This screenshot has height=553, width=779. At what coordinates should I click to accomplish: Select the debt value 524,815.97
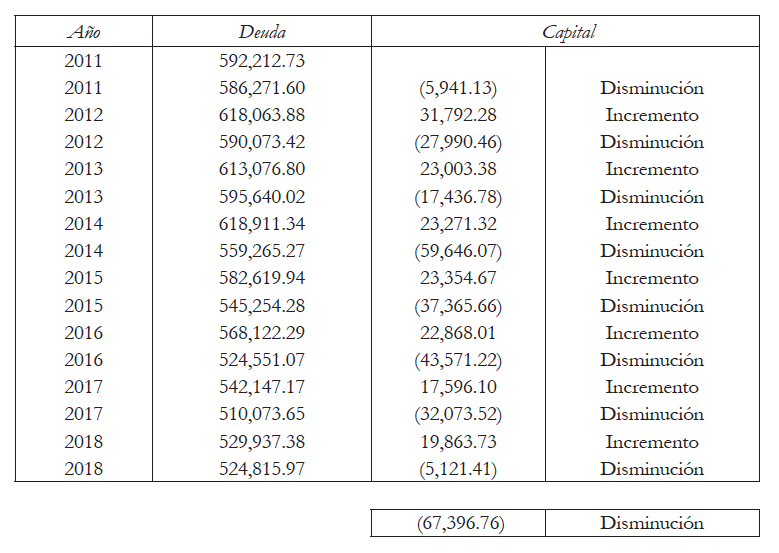pos(262,469)
